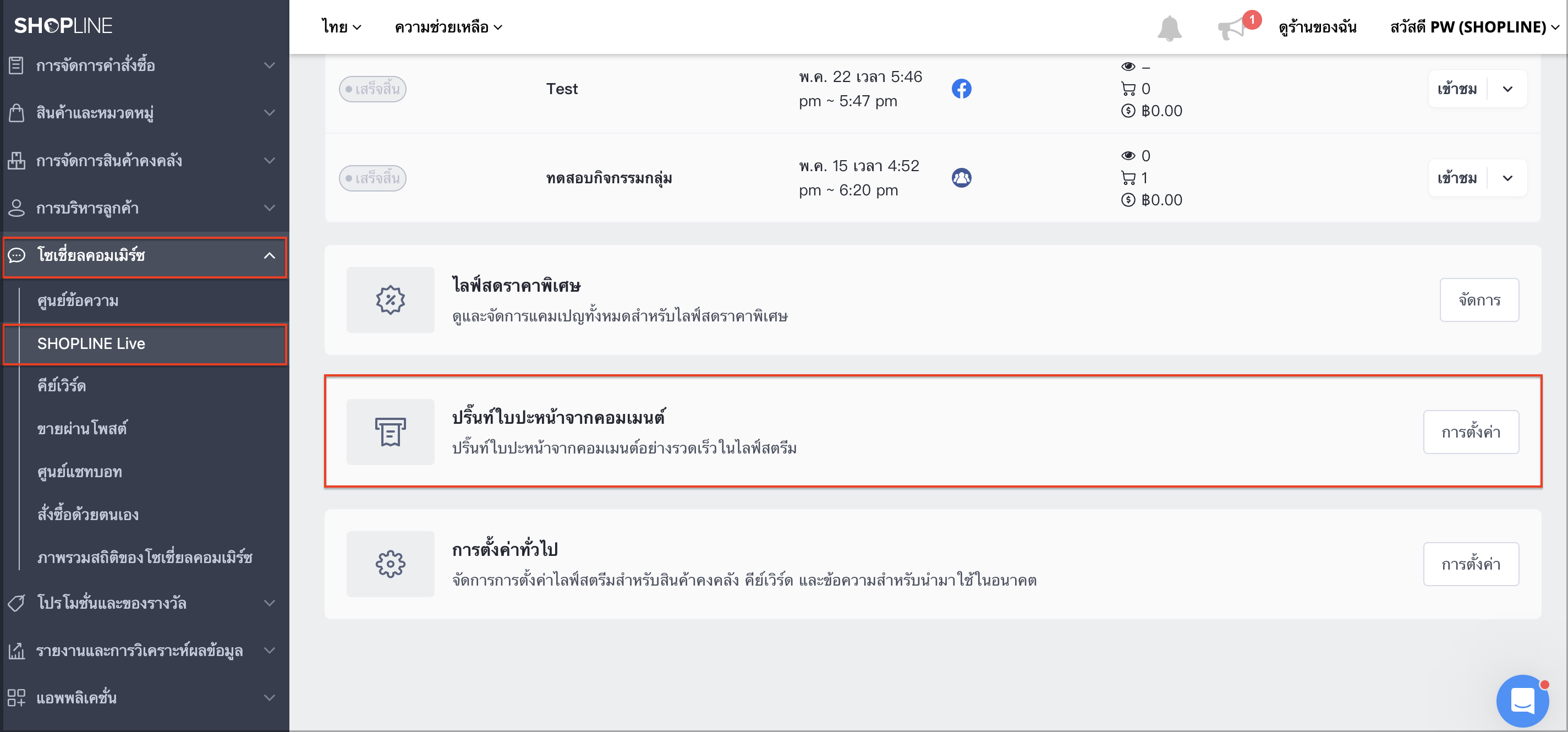Viewport: 1568px width, 732px height.
Task: Open the megaphone announcements icon
Action: 1232,28
